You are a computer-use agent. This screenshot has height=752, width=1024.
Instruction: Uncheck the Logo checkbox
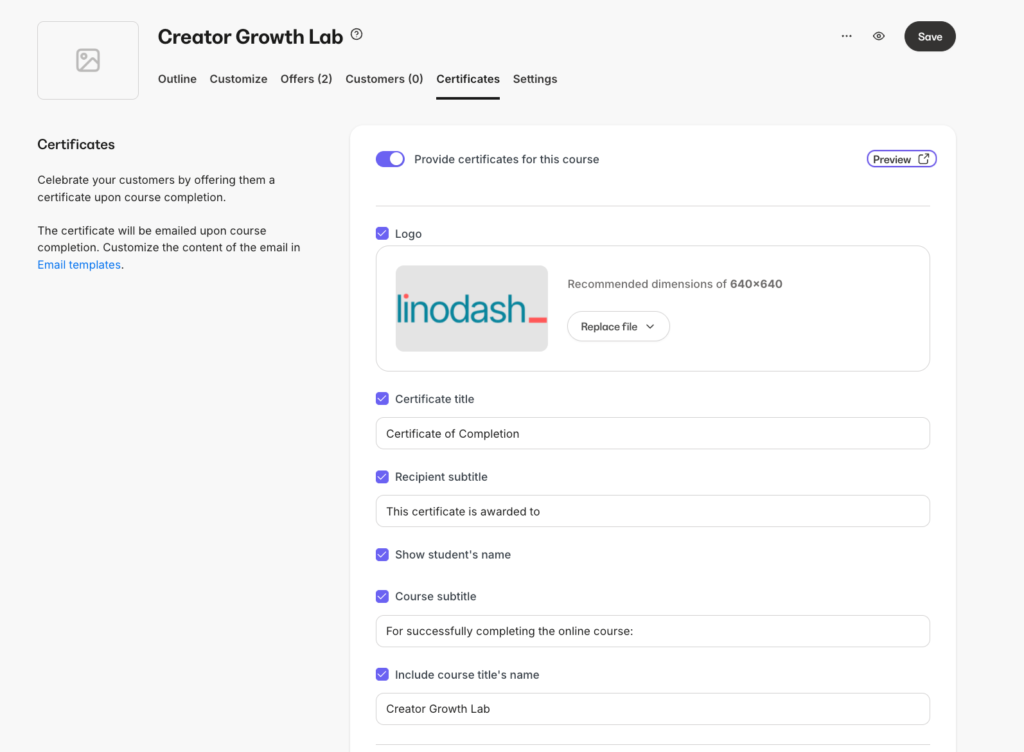coord(382,233)
